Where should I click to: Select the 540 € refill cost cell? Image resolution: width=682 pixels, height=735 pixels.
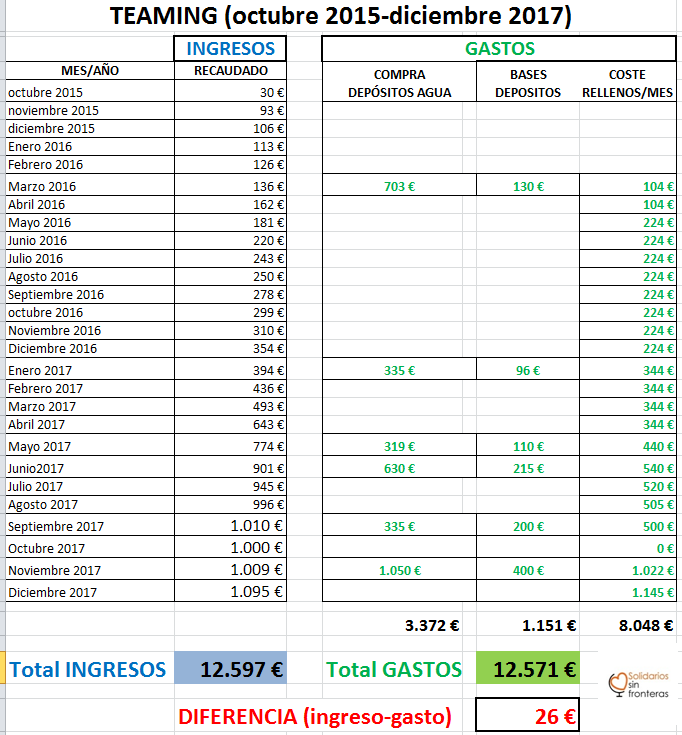tap(628, 468)
